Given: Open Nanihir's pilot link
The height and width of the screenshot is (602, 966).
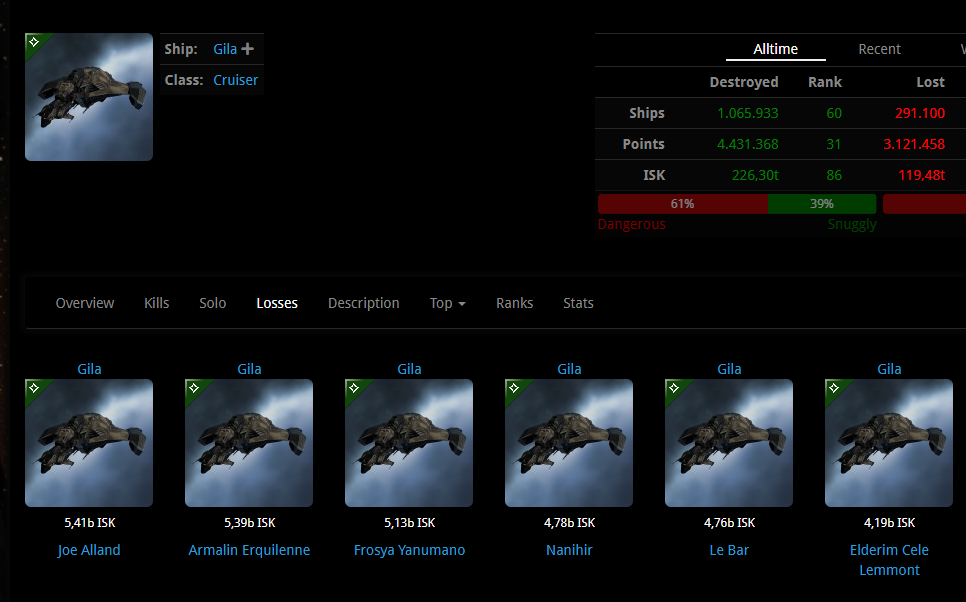Looking at the screenshot, I should 569,550.
